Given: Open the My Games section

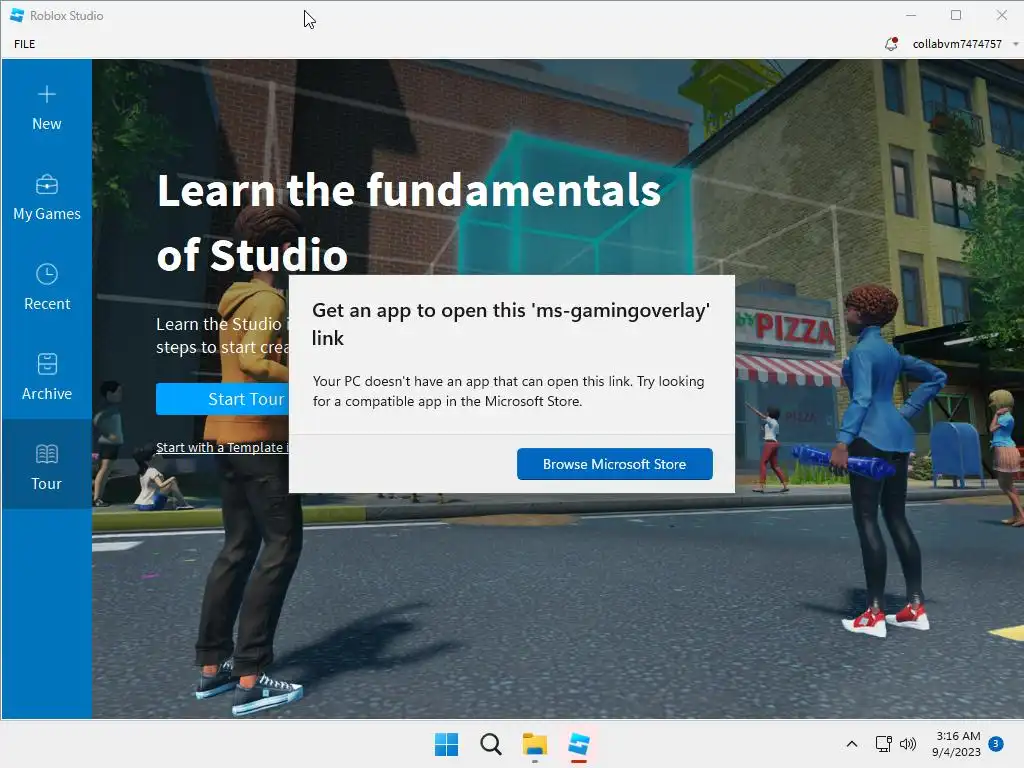Looking at the screenshot, I should click(x=46, y=198).
